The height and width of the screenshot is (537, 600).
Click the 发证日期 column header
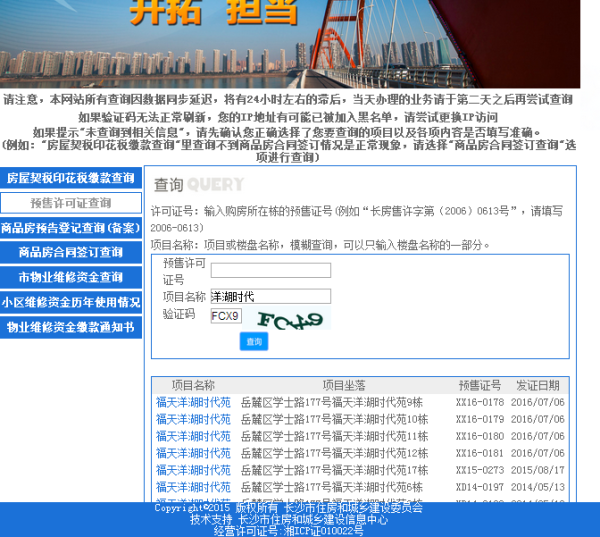pyautogui.click(x=540, y=385)
